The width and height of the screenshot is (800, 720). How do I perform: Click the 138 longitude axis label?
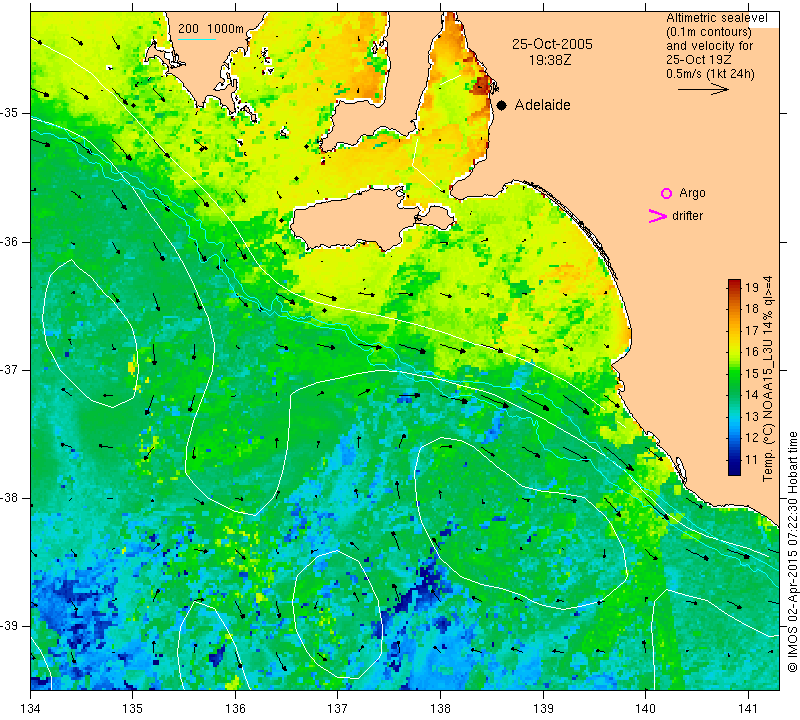pyautogui.click(x=440, y=708)
